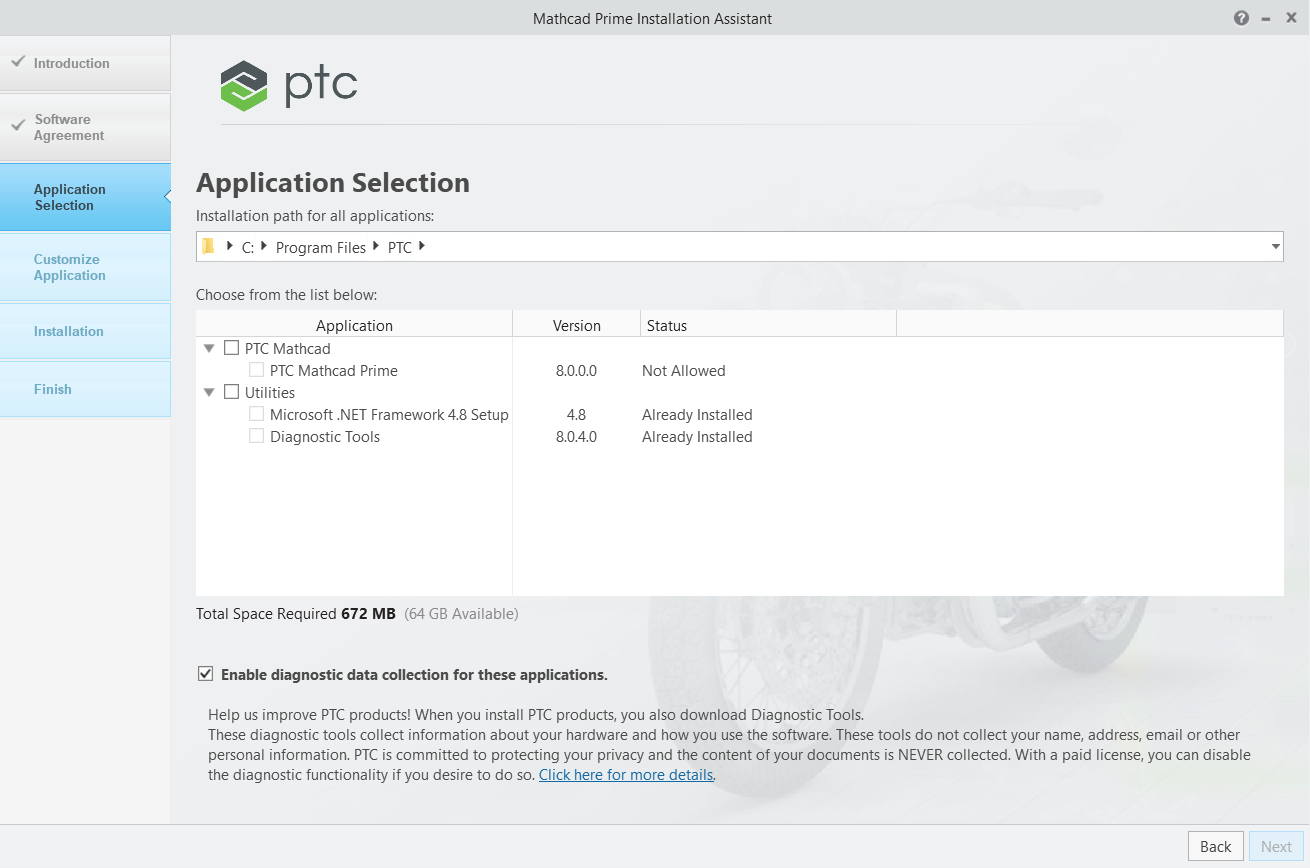1310x868 pixels.
Task: Collapse the Utilities tree node
Action: point(209,392)
